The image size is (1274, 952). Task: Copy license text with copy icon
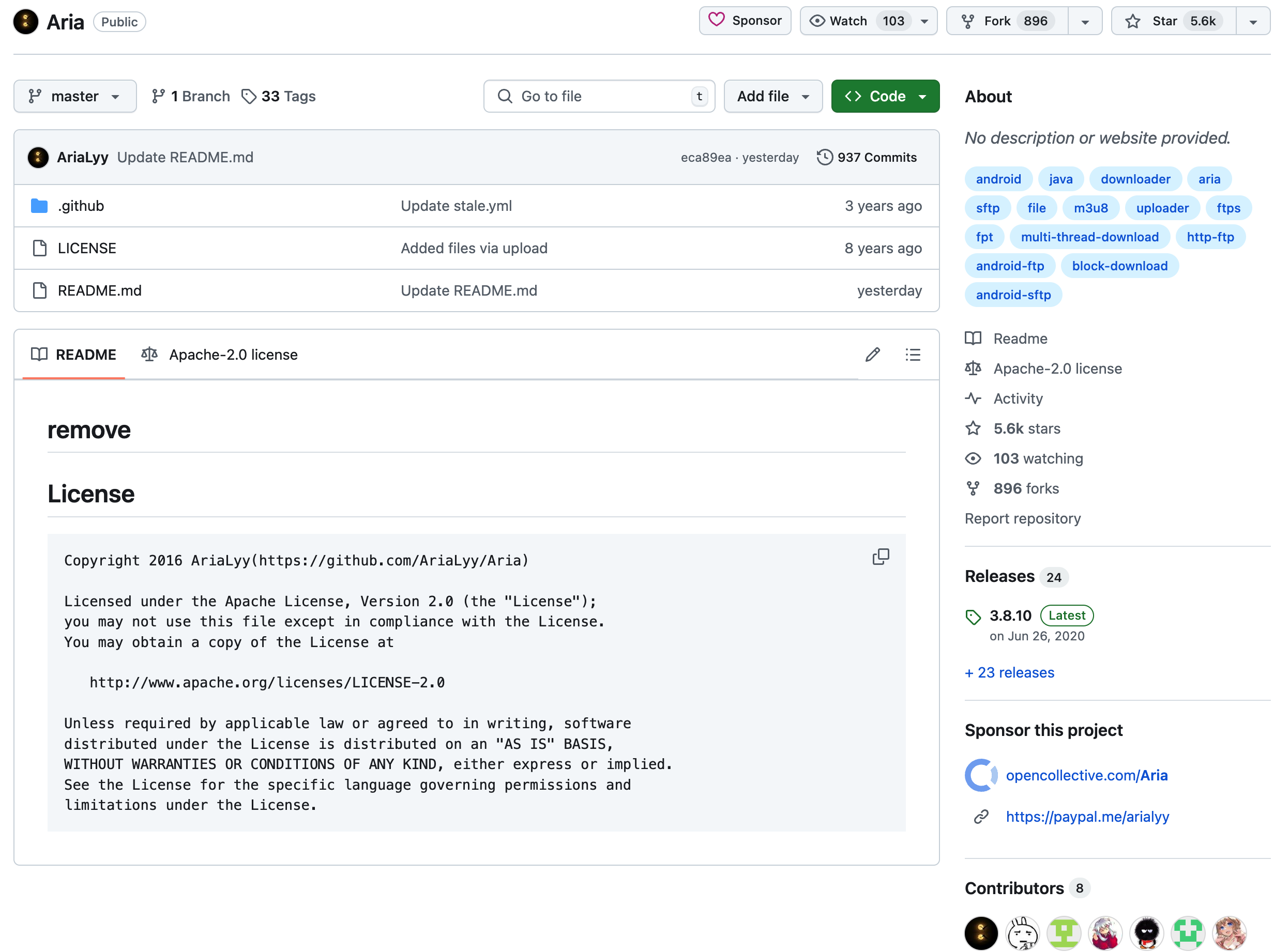[881, 557]
